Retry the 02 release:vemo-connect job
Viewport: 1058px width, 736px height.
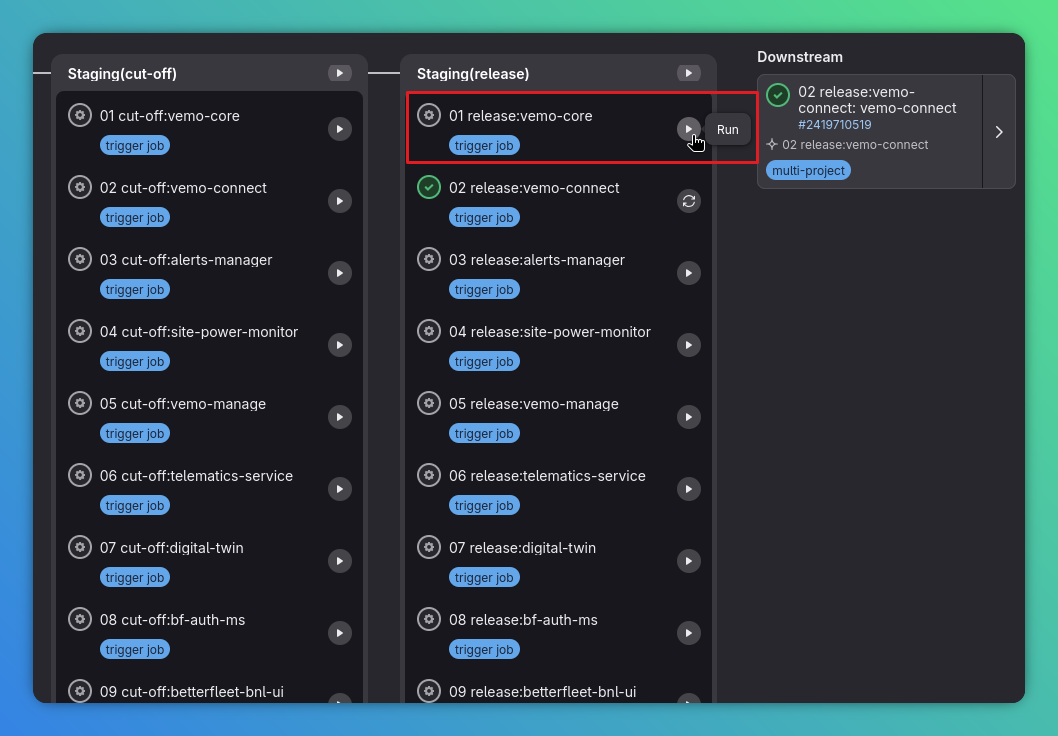[689, 201]
